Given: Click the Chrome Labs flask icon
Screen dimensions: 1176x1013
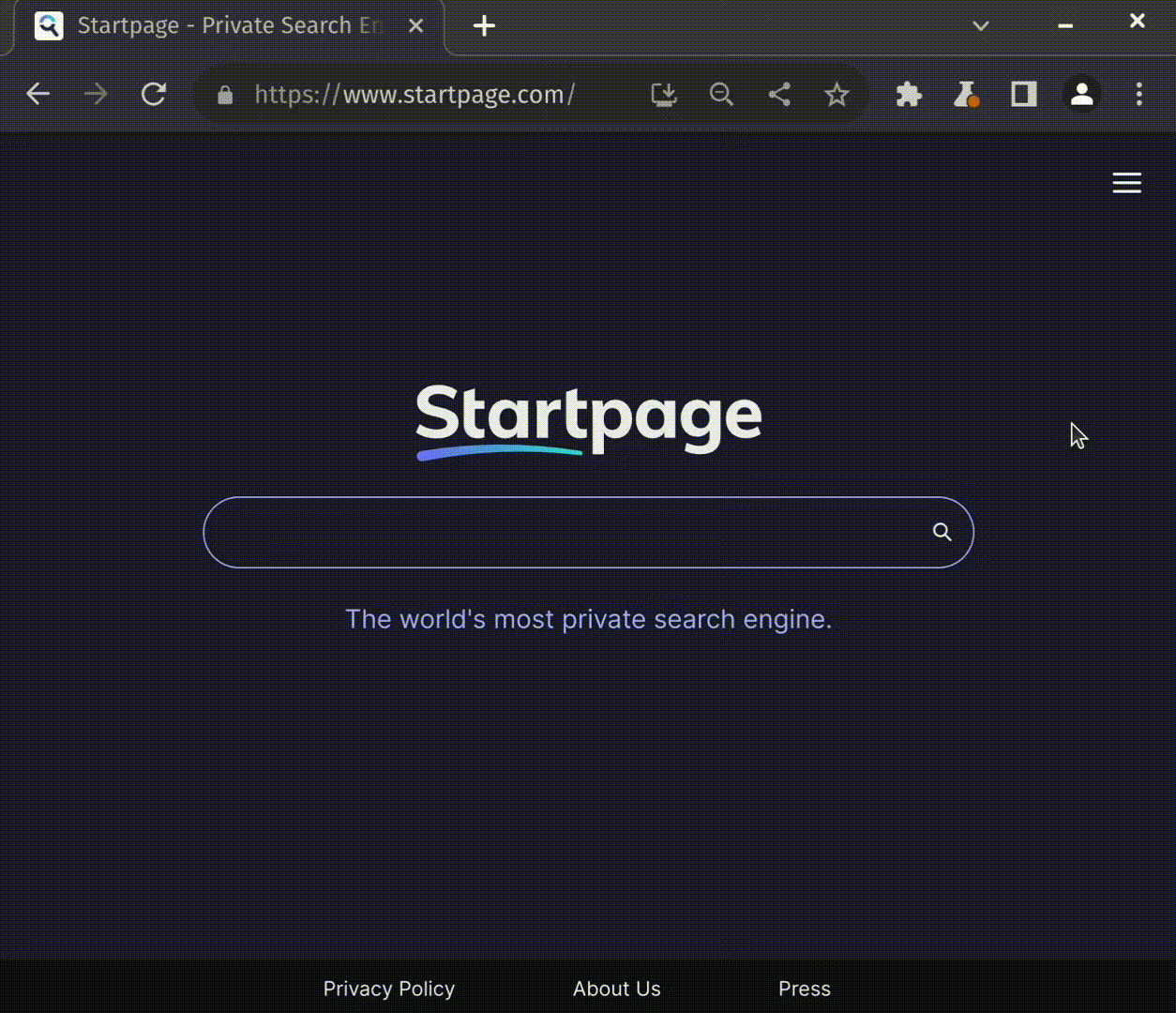Looking at the screenshot, I should pyautogui.click(x=966, y=94).
